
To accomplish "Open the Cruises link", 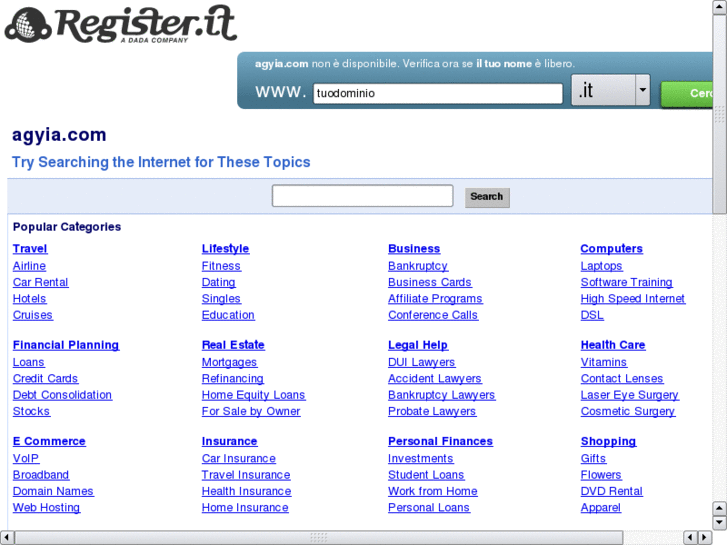I will 32,315.
